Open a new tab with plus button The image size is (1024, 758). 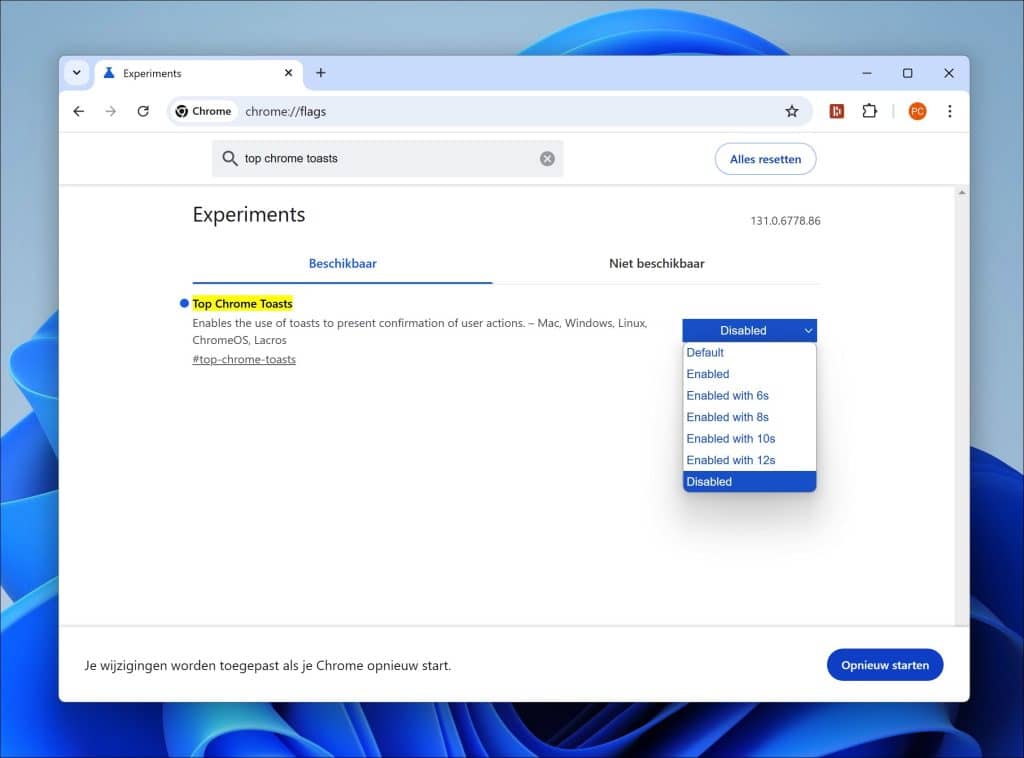point(321,73)
